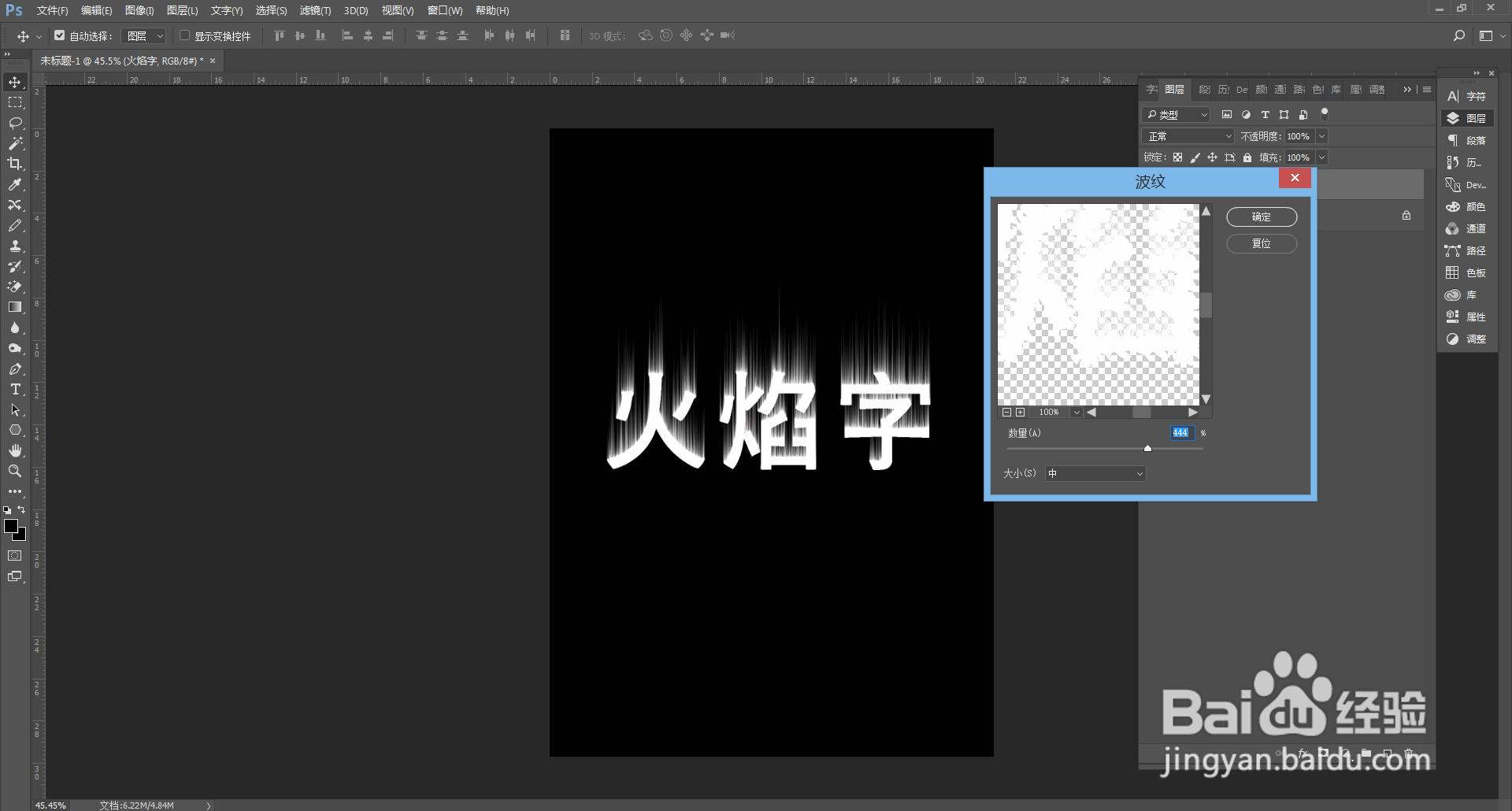Screen dimensions: 1512x811
Task: Select the Eyedropper tool
Action: [x=14, y=184]
